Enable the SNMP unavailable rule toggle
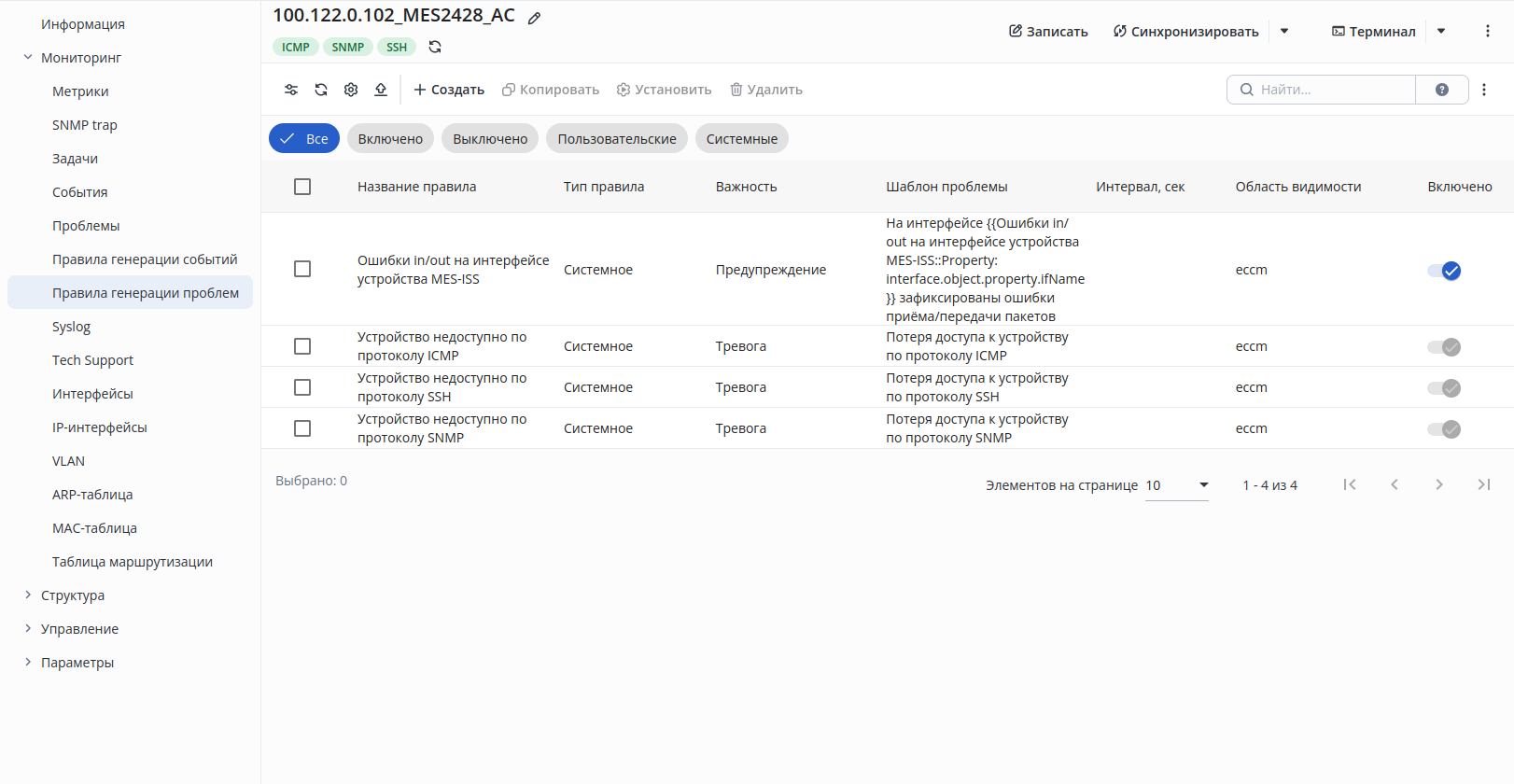 (x=1444, y=429)
